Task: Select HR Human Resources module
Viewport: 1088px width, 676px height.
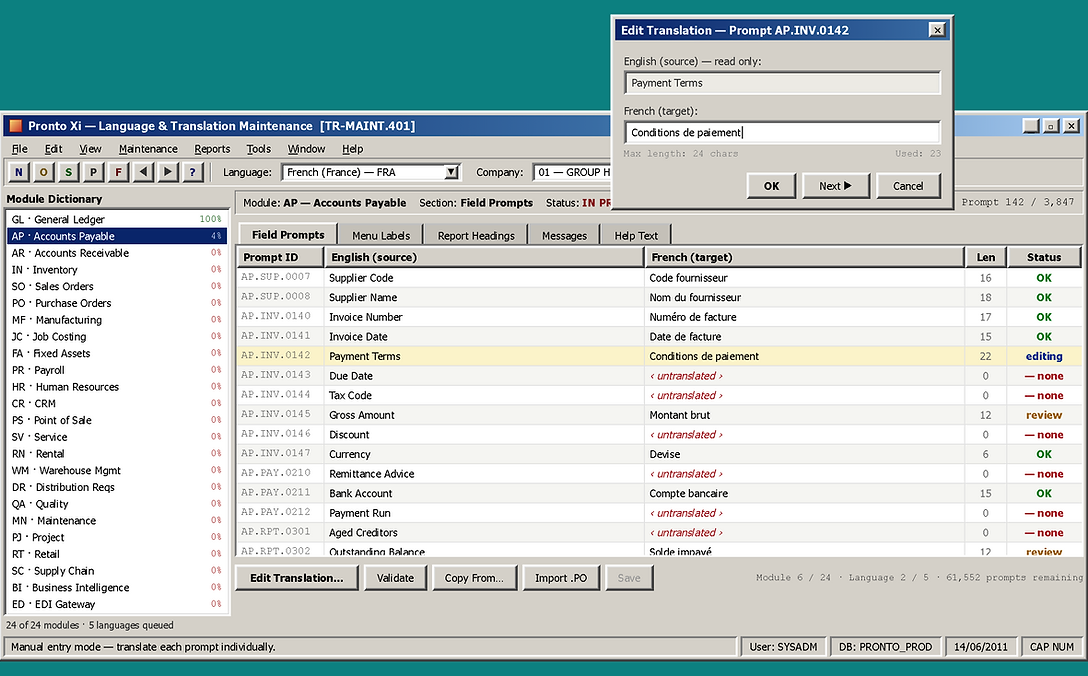Action: (117, 387)
